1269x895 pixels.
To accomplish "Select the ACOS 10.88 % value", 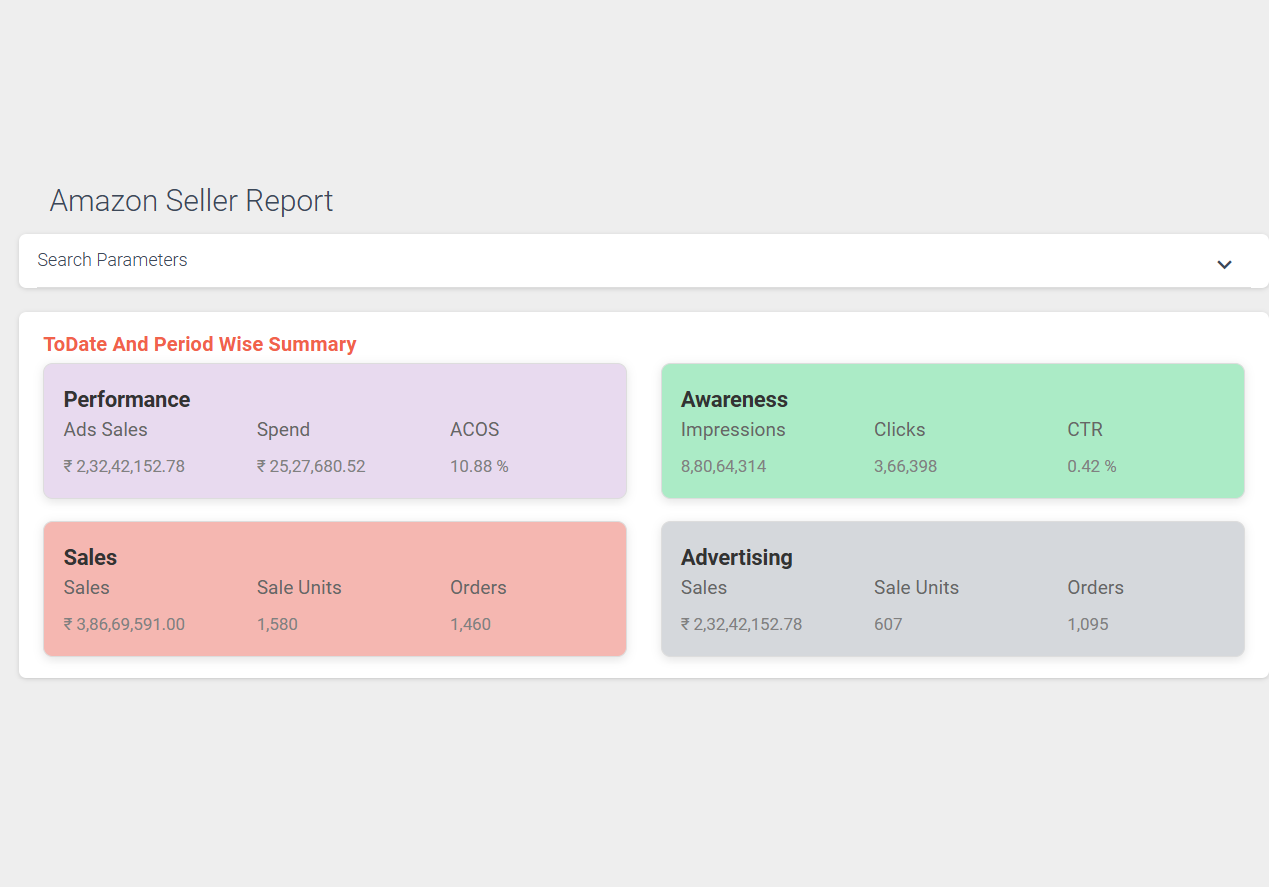I will (x=479, y=466).
